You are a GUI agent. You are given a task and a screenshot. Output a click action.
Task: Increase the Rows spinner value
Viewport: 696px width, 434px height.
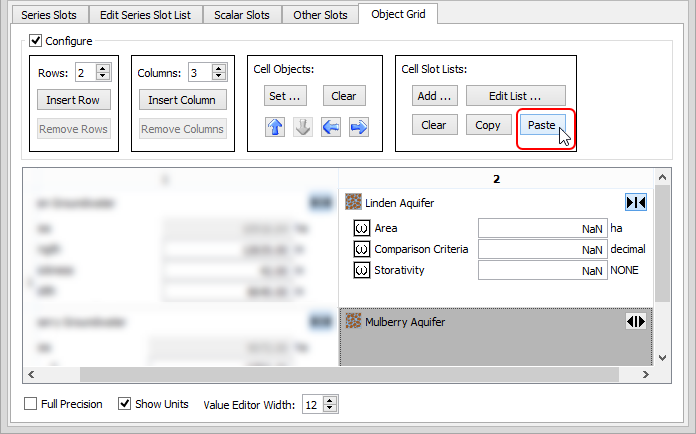coord(103,68)
